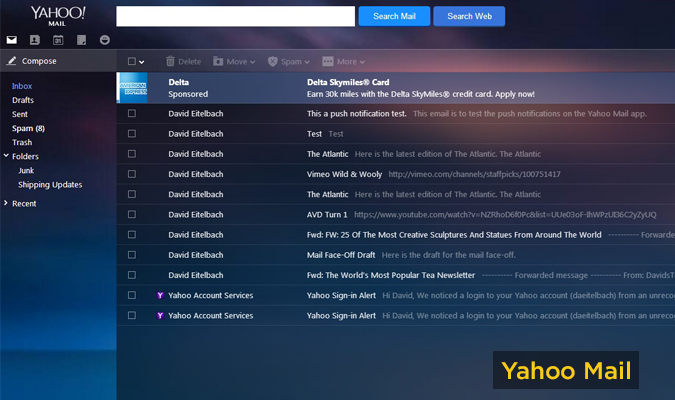Click Yahoo icon beside last Sign-in Alert

(x=160, y=316)
